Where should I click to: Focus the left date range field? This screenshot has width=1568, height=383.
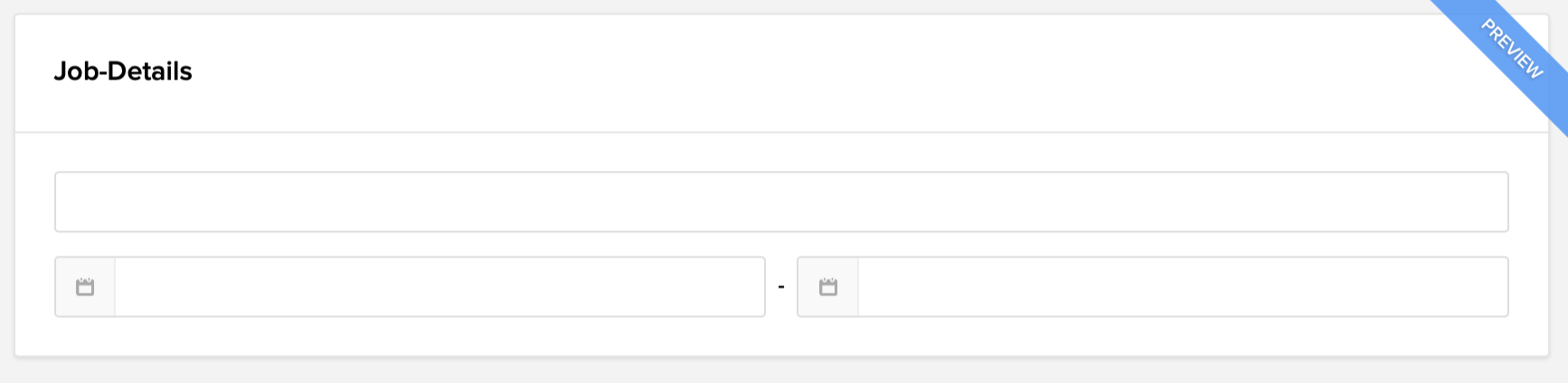pos(439,287)
